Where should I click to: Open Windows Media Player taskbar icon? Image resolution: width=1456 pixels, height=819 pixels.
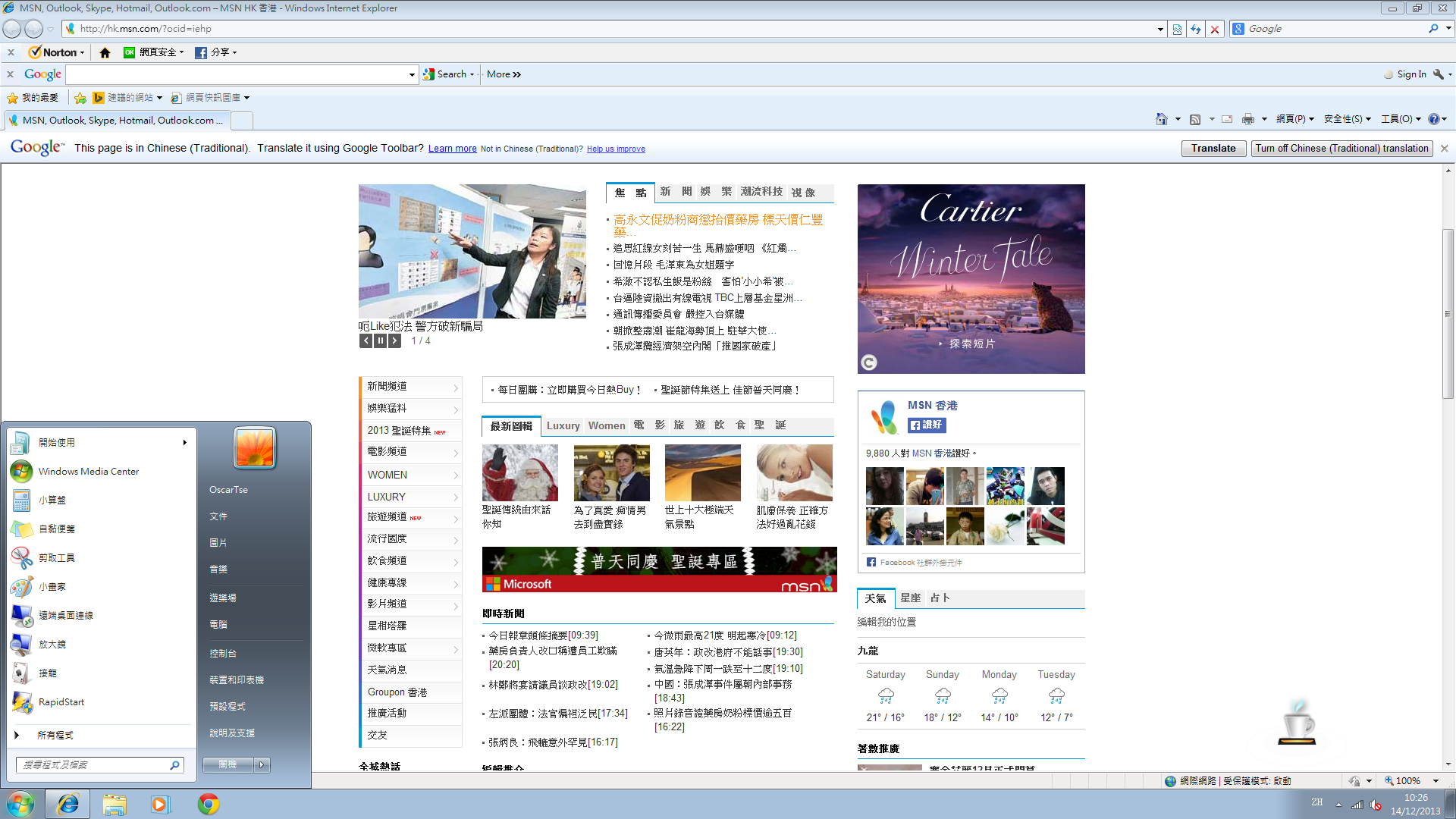160,804
